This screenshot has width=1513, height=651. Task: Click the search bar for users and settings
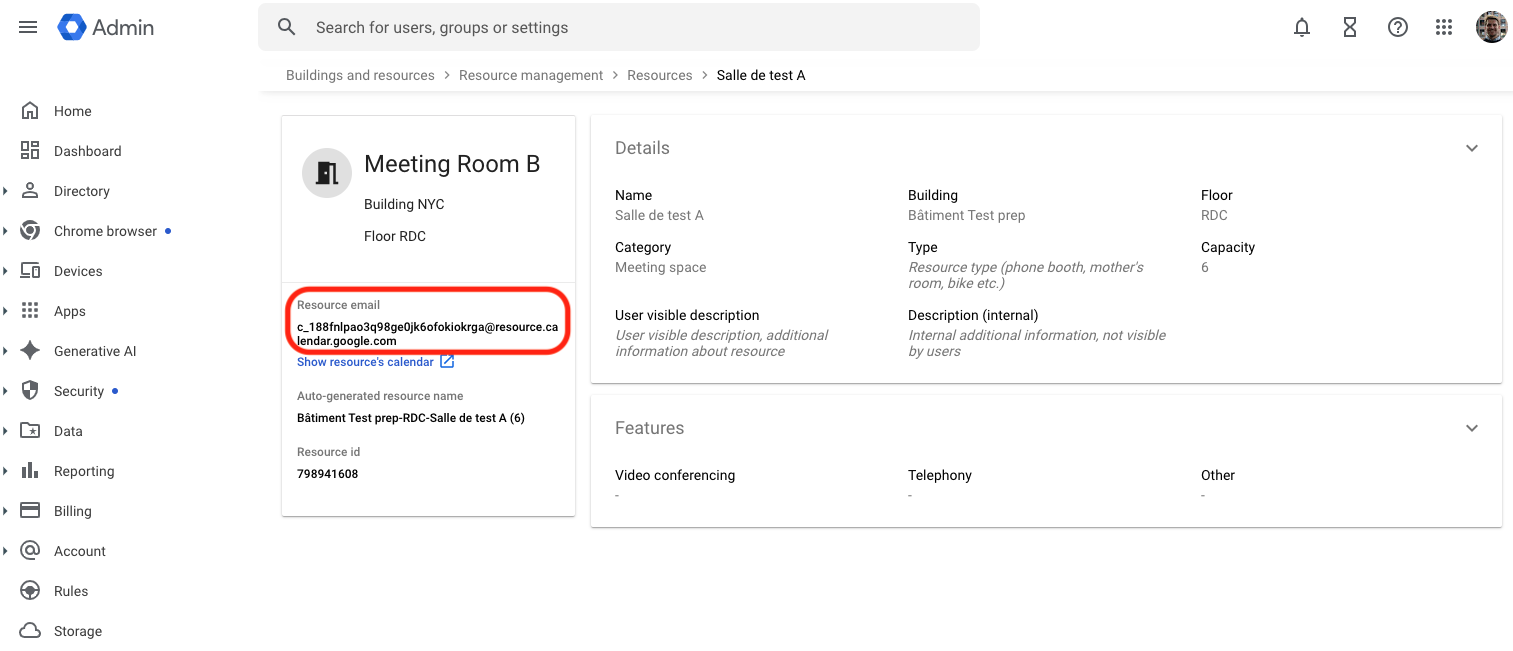click(618, 27)
